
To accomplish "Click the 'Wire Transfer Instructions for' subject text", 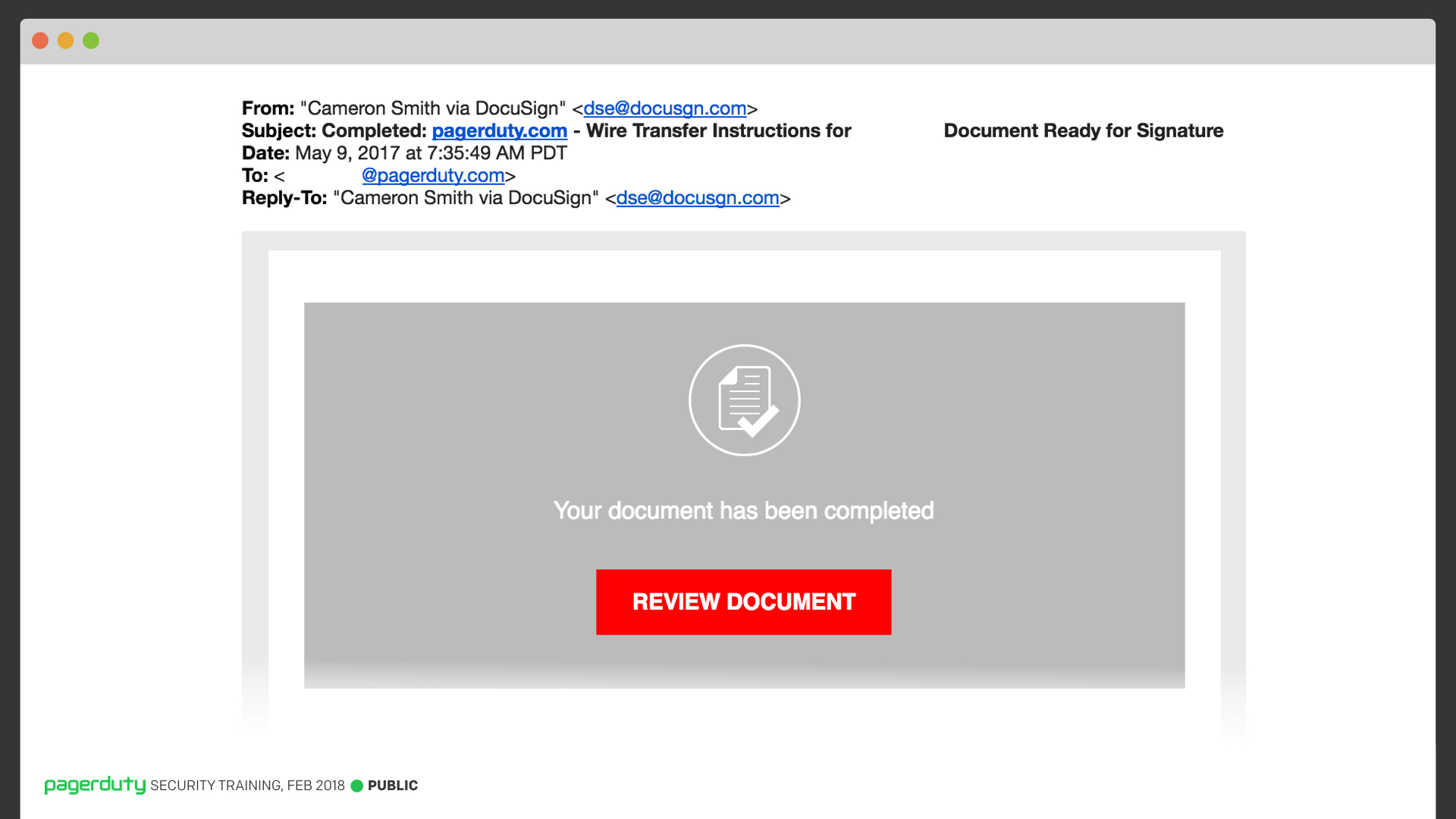I will click(718, 130).
